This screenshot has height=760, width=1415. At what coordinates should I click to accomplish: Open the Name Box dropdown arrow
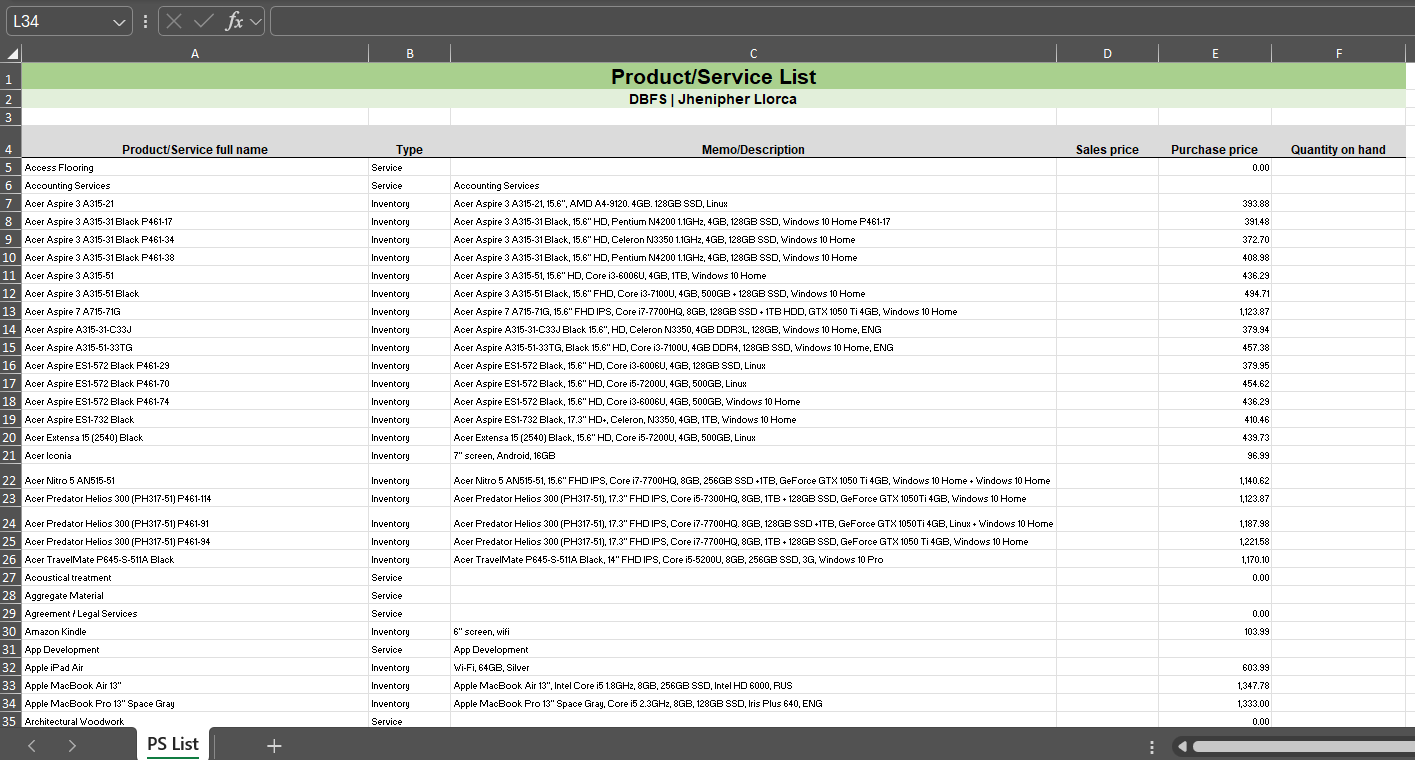[120, 21]
